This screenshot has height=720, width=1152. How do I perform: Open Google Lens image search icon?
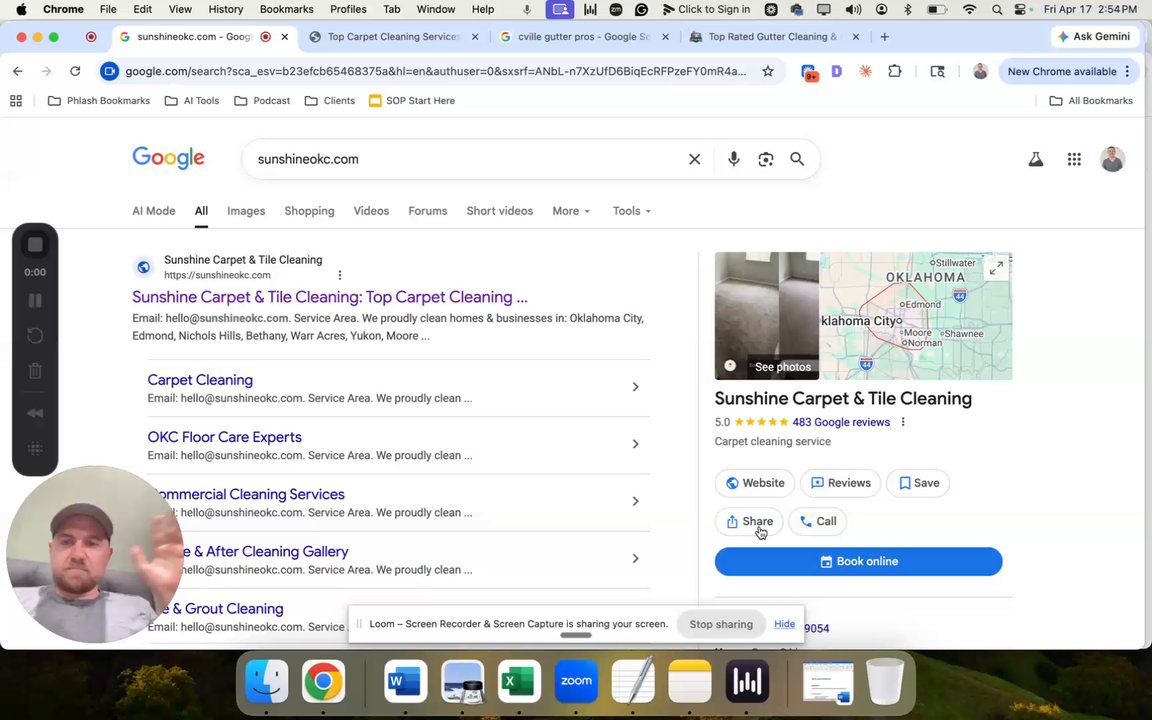(766, 159)
